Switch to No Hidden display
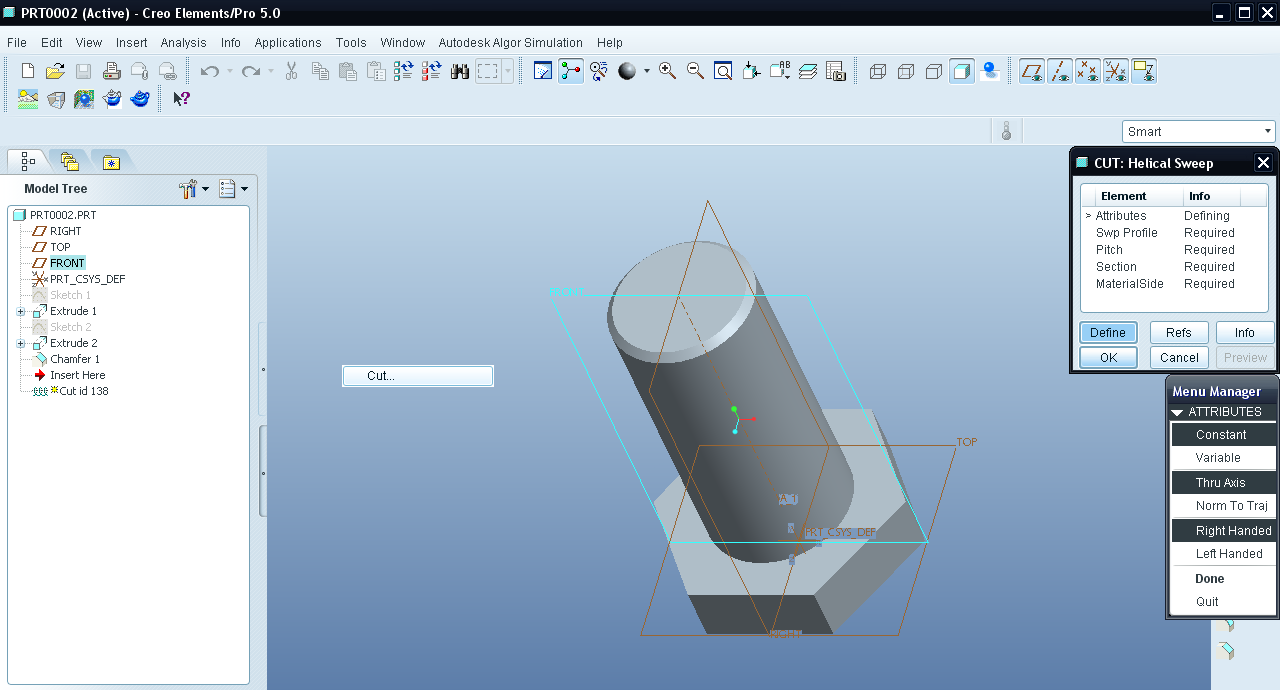Screen dimensions: 1280x690 (934, 71)
